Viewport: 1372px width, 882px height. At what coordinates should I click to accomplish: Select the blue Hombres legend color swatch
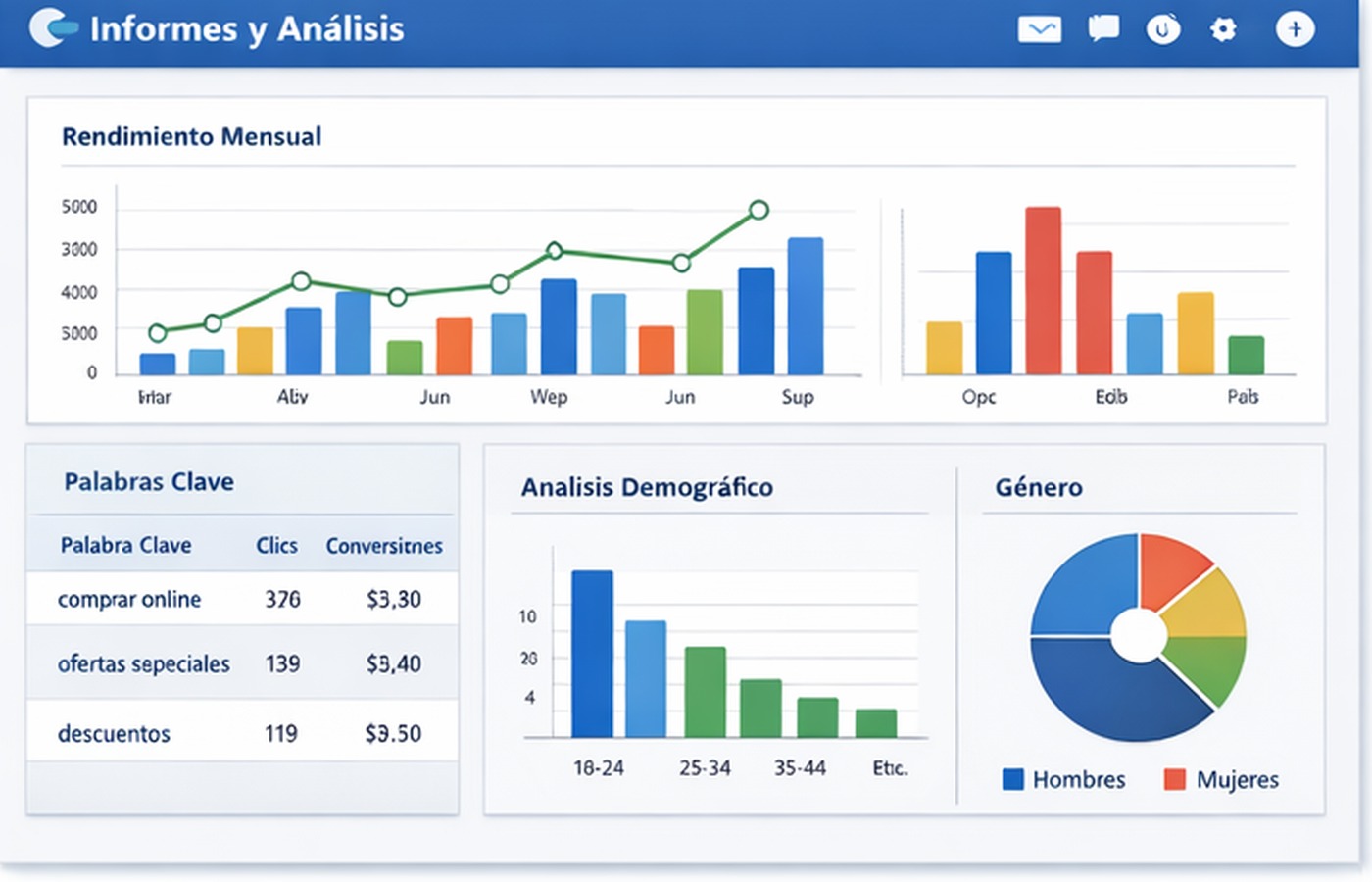coord(1012,779)
